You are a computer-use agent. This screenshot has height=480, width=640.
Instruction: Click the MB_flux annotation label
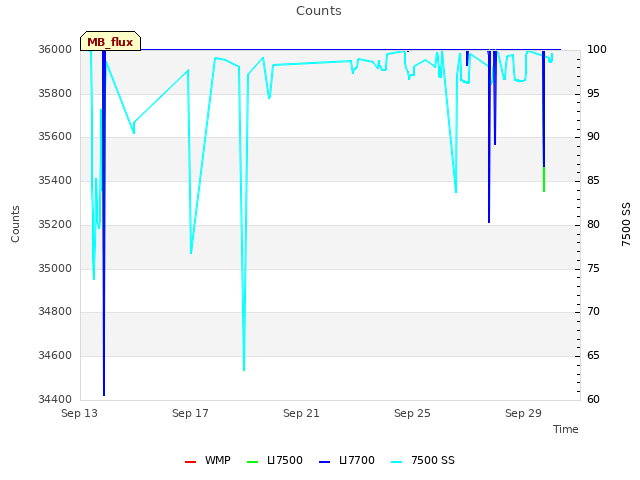click(x=110, y=41)
